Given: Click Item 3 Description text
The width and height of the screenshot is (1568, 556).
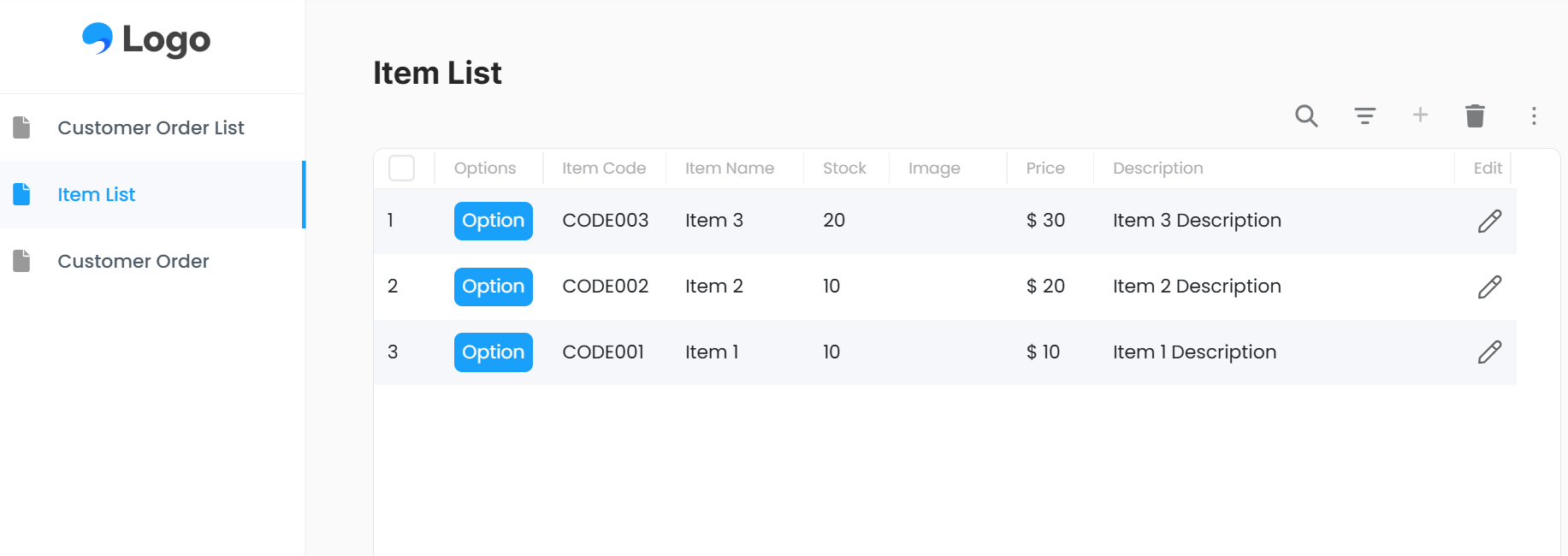Looking at the screenshot, I should (x=1197, y=221).
